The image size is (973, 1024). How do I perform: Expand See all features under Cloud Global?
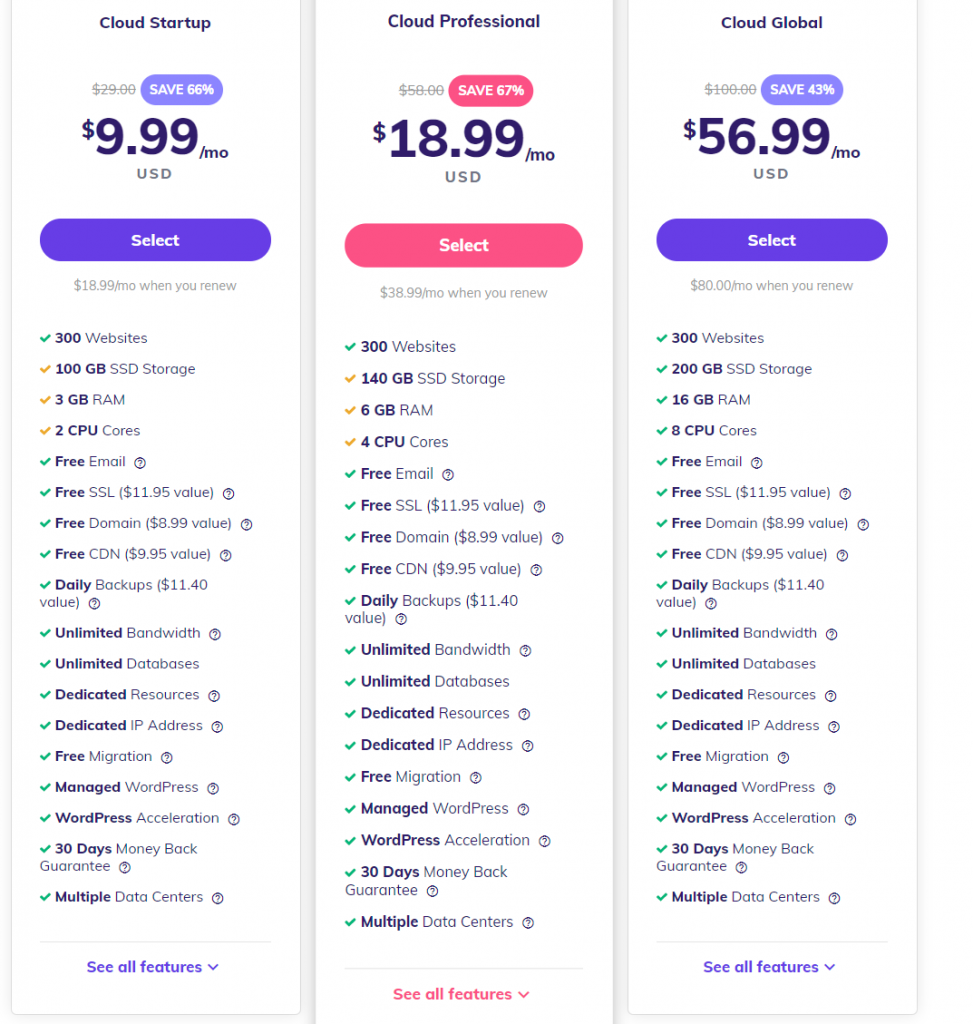click(769, 967)
